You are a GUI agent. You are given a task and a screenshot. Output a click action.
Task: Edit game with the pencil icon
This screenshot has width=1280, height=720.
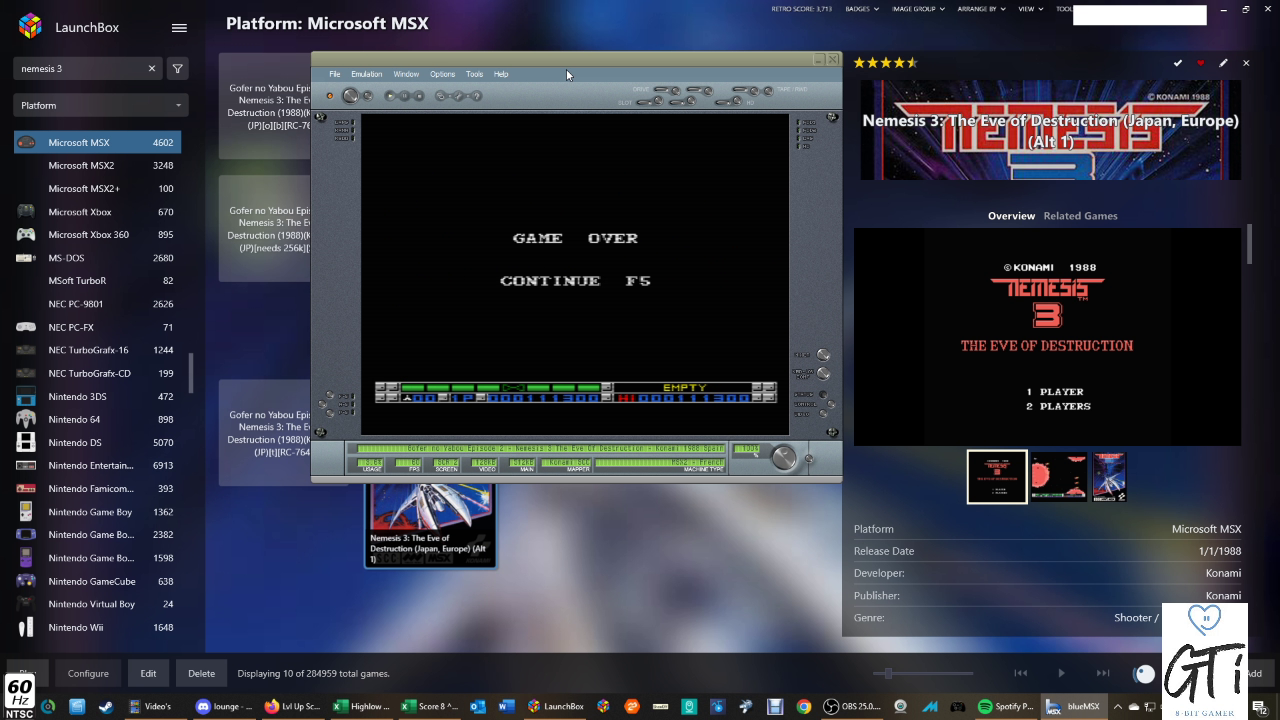pyautogui.click(x=1223, y=63)
